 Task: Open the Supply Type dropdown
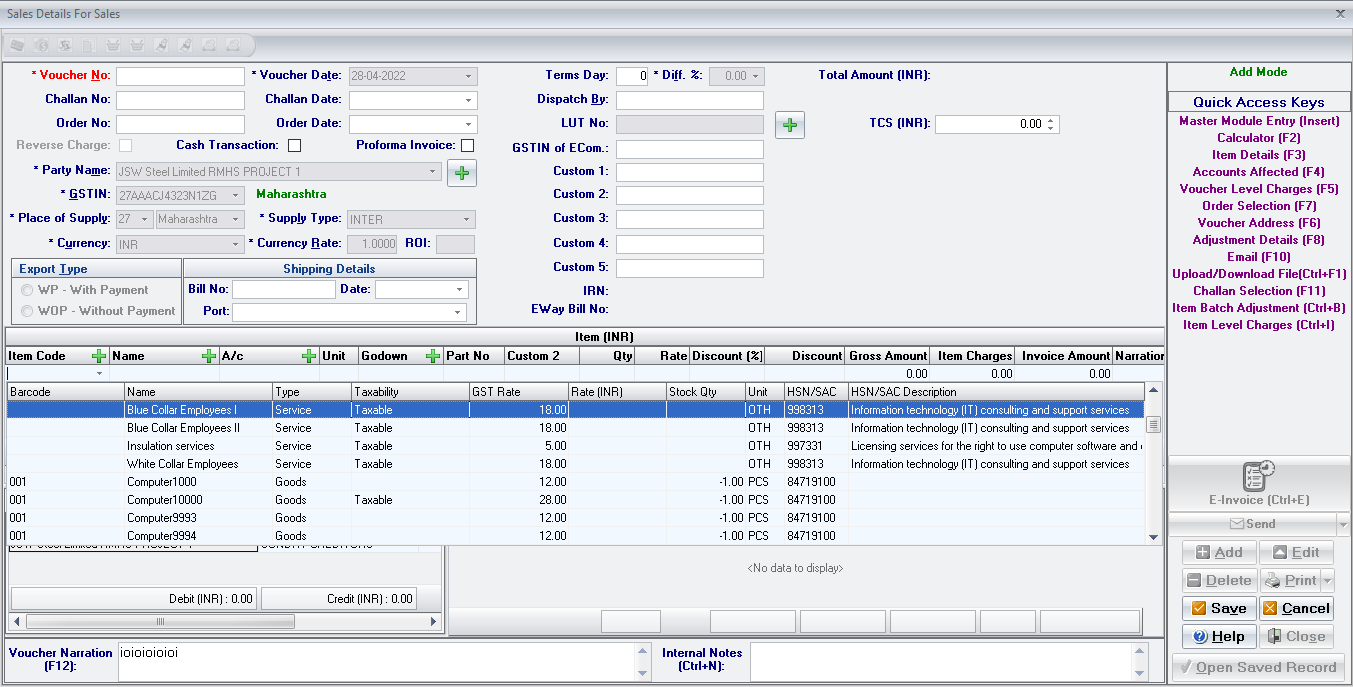tap(468, 220)
